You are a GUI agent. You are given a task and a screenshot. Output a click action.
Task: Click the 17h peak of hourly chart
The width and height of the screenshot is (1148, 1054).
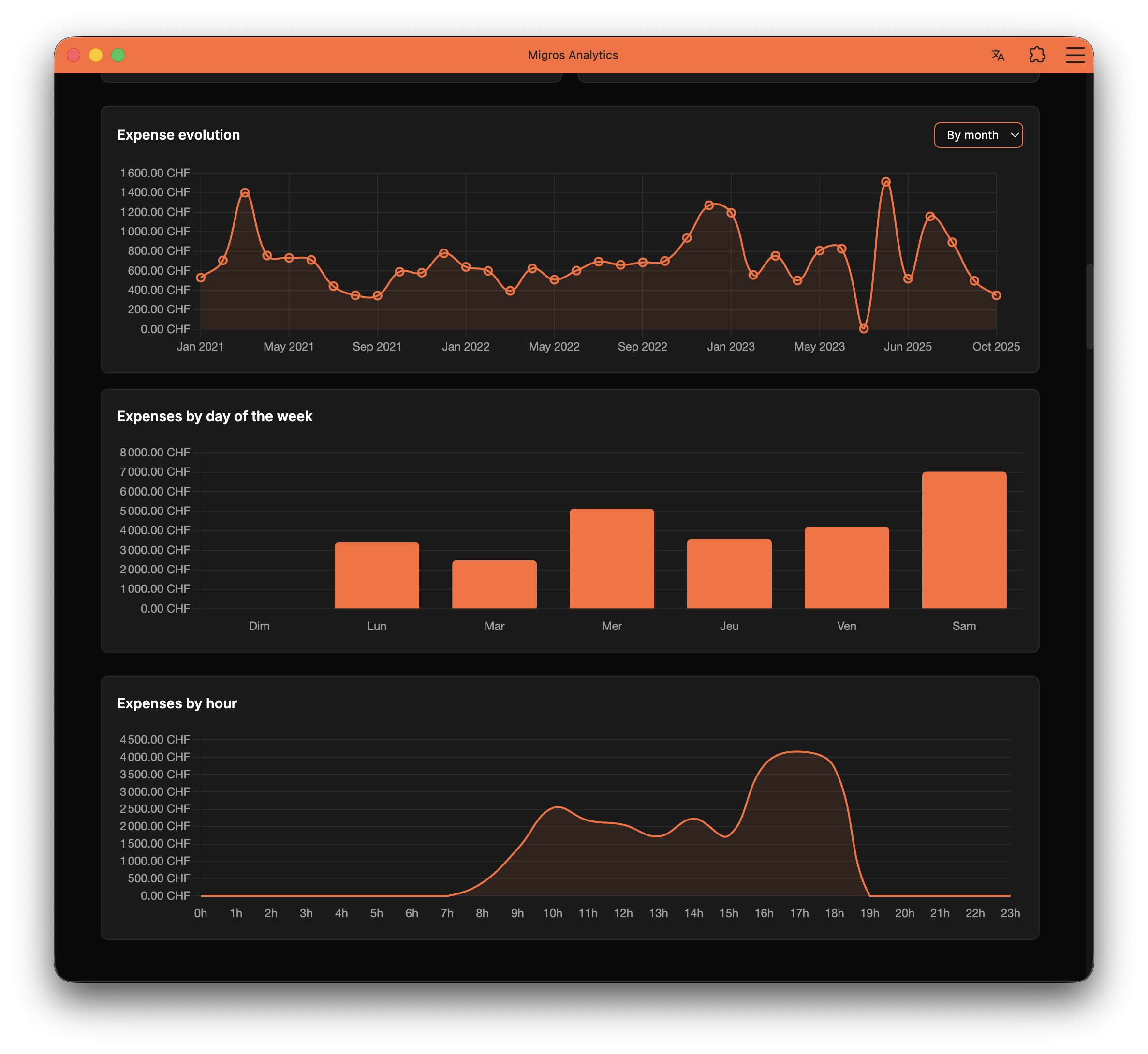[x=799, y=752]
